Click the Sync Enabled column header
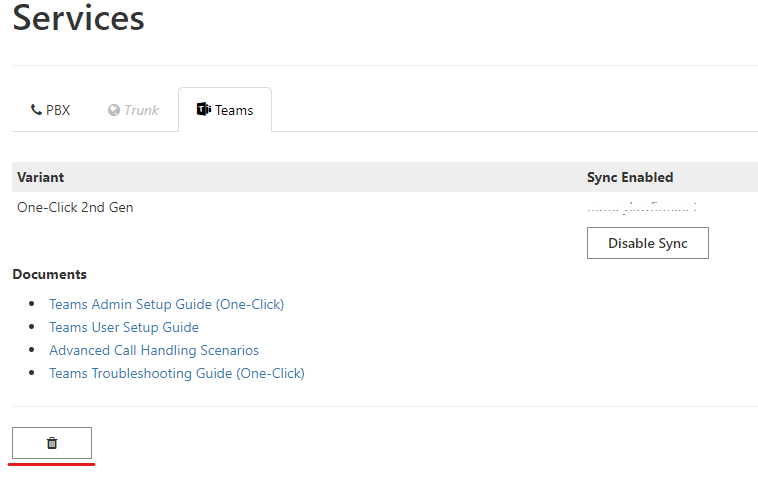This screenshot has width=758, height=477. (x=630, y=177)
